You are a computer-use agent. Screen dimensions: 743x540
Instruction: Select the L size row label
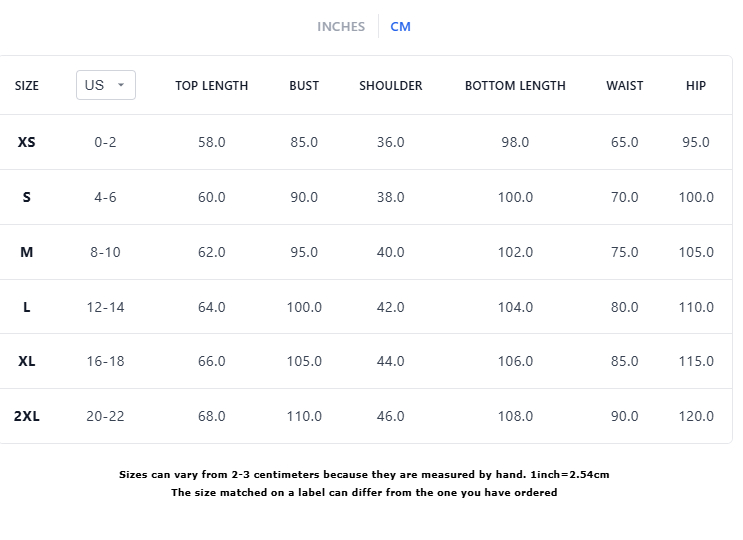(x=27, y=307)
